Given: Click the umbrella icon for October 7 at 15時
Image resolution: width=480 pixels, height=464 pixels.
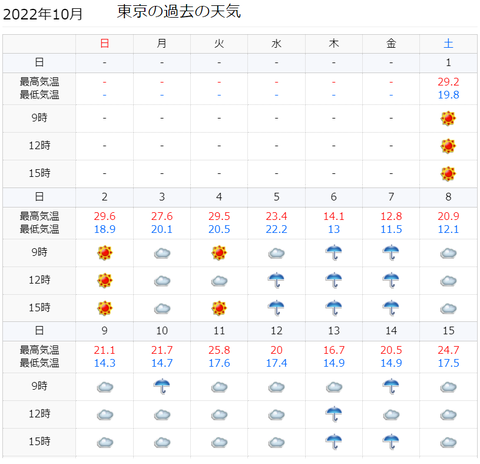Looking at the screenshot, I should click(x=391, y=308).
